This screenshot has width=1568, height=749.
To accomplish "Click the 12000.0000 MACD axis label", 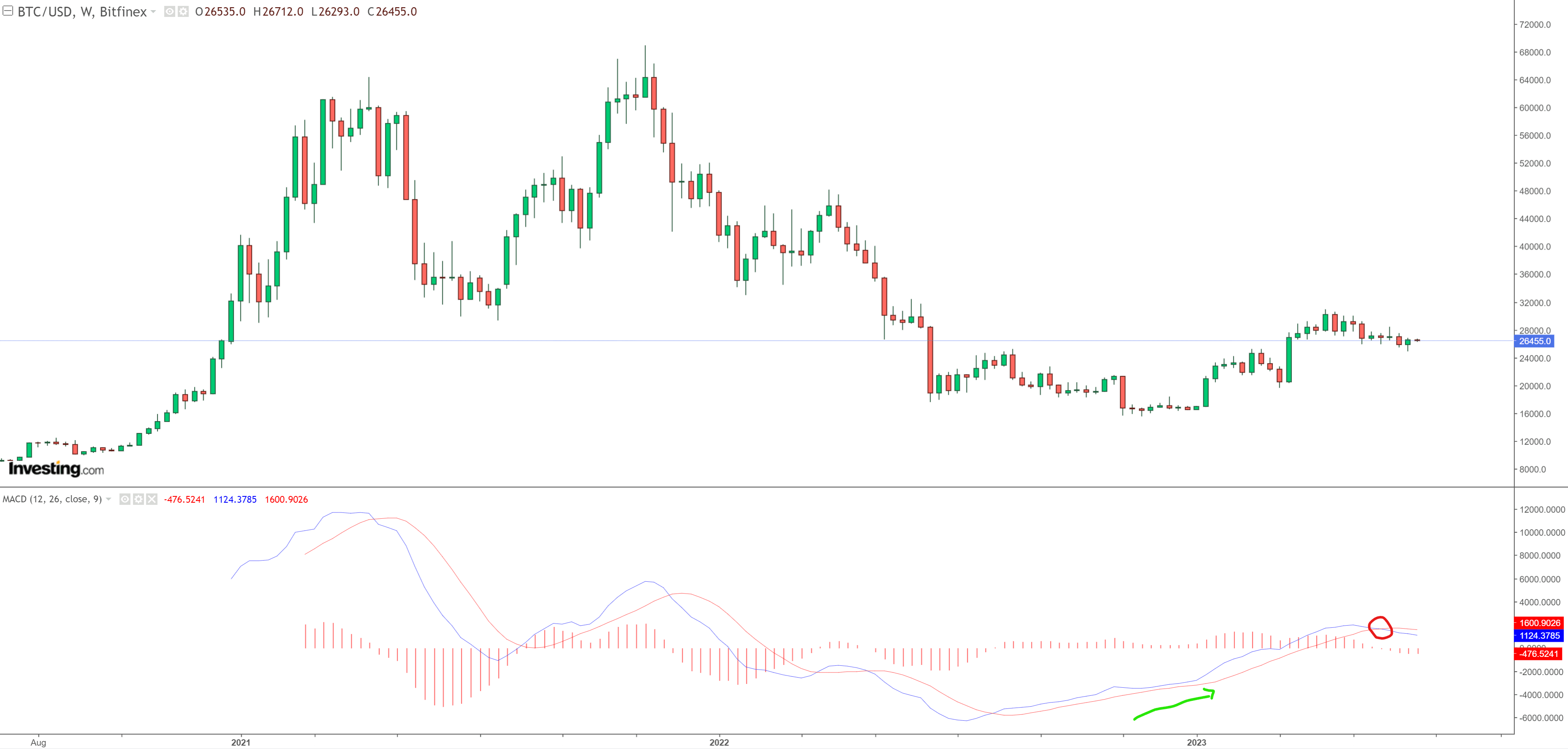I will 1542,510.
